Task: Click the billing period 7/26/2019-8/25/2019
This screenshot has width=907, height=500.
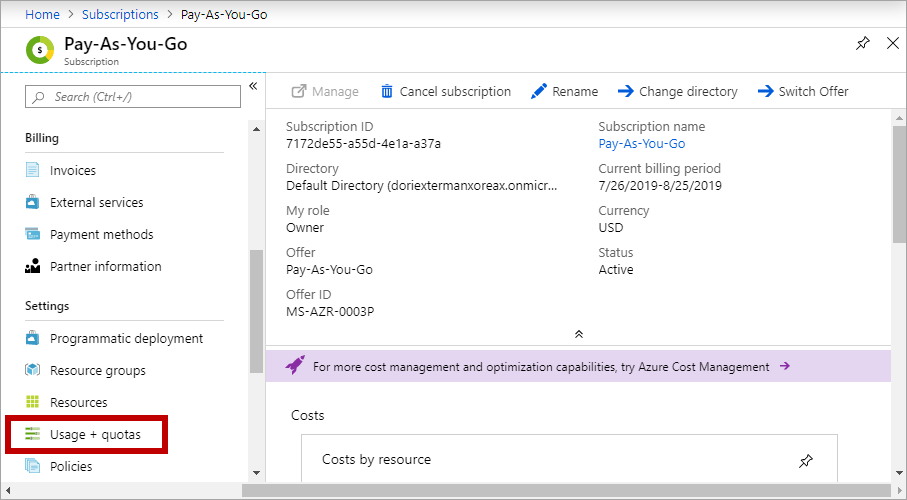Action: point(660,186)
